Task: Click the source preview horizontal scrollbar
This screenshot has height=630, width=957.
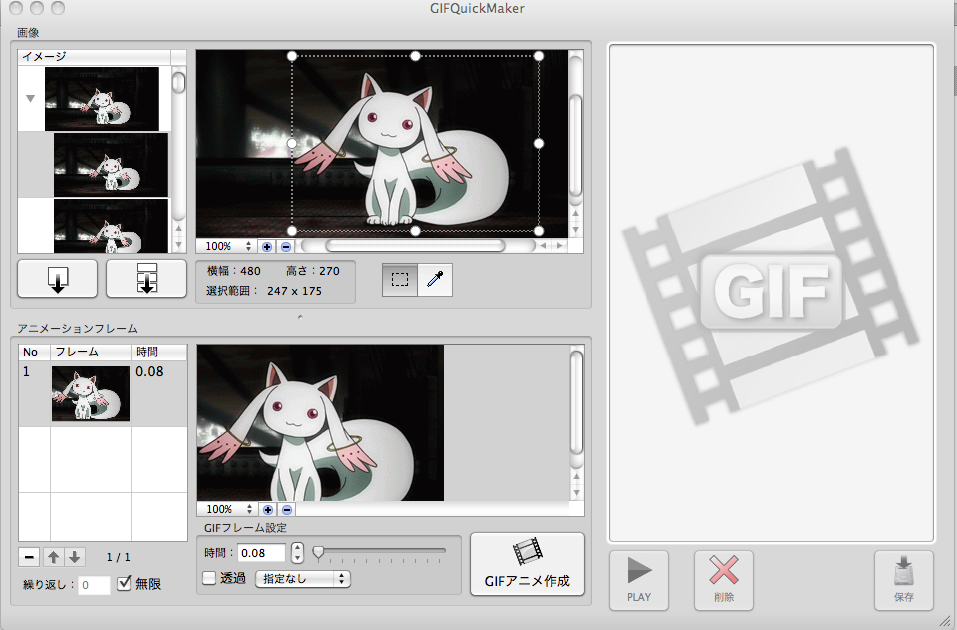Action: 415,246
